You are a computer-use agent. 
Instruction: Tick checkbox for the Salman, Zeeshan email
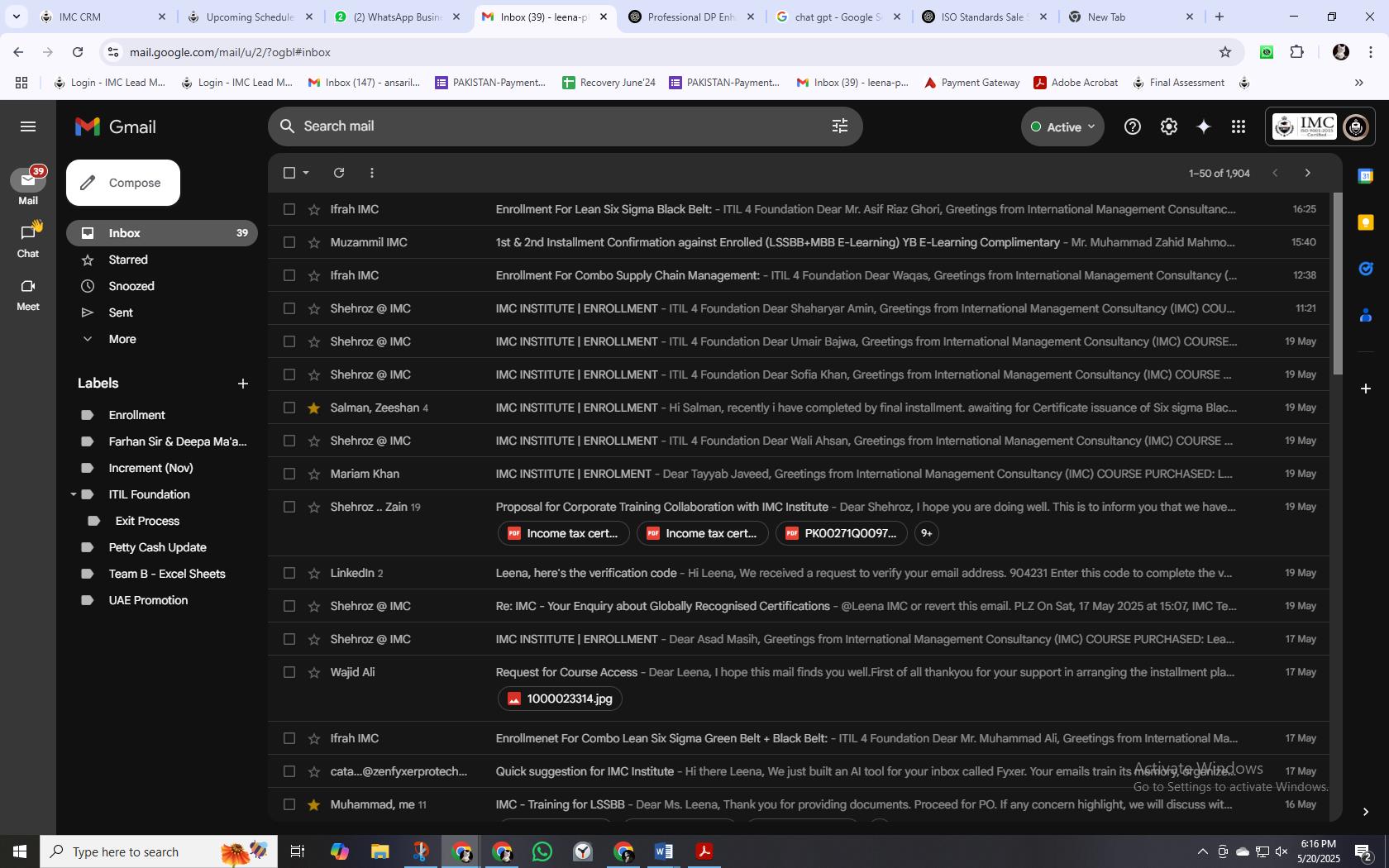tap(289, 408)
